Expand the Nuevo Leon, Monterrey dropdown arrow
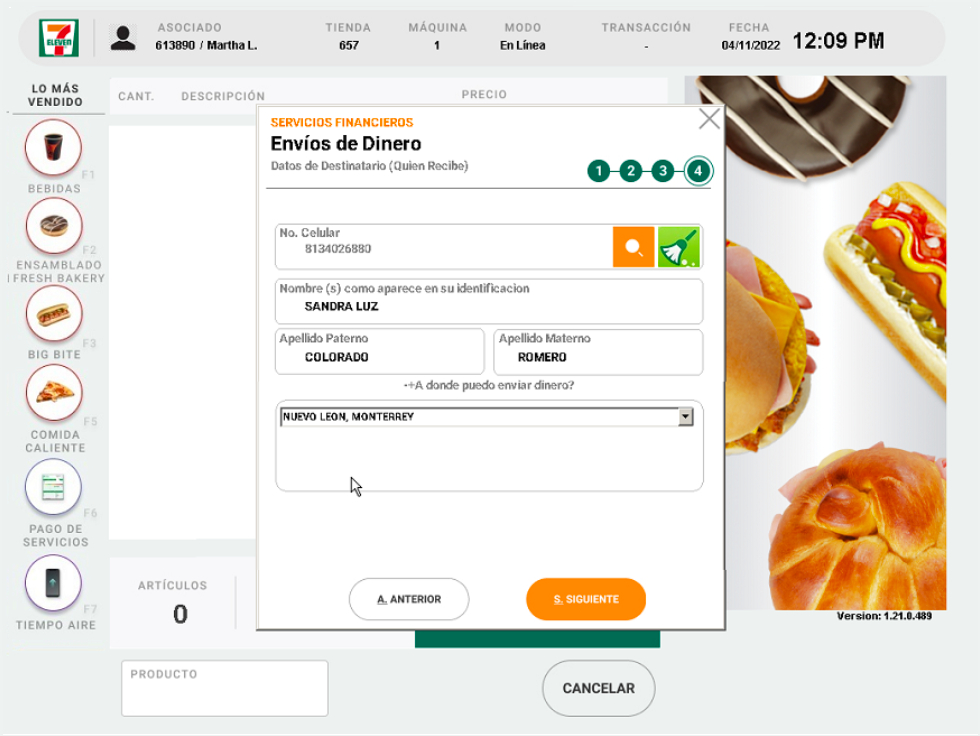The width and height of the screenshot is (980, 736). (685, 417)
